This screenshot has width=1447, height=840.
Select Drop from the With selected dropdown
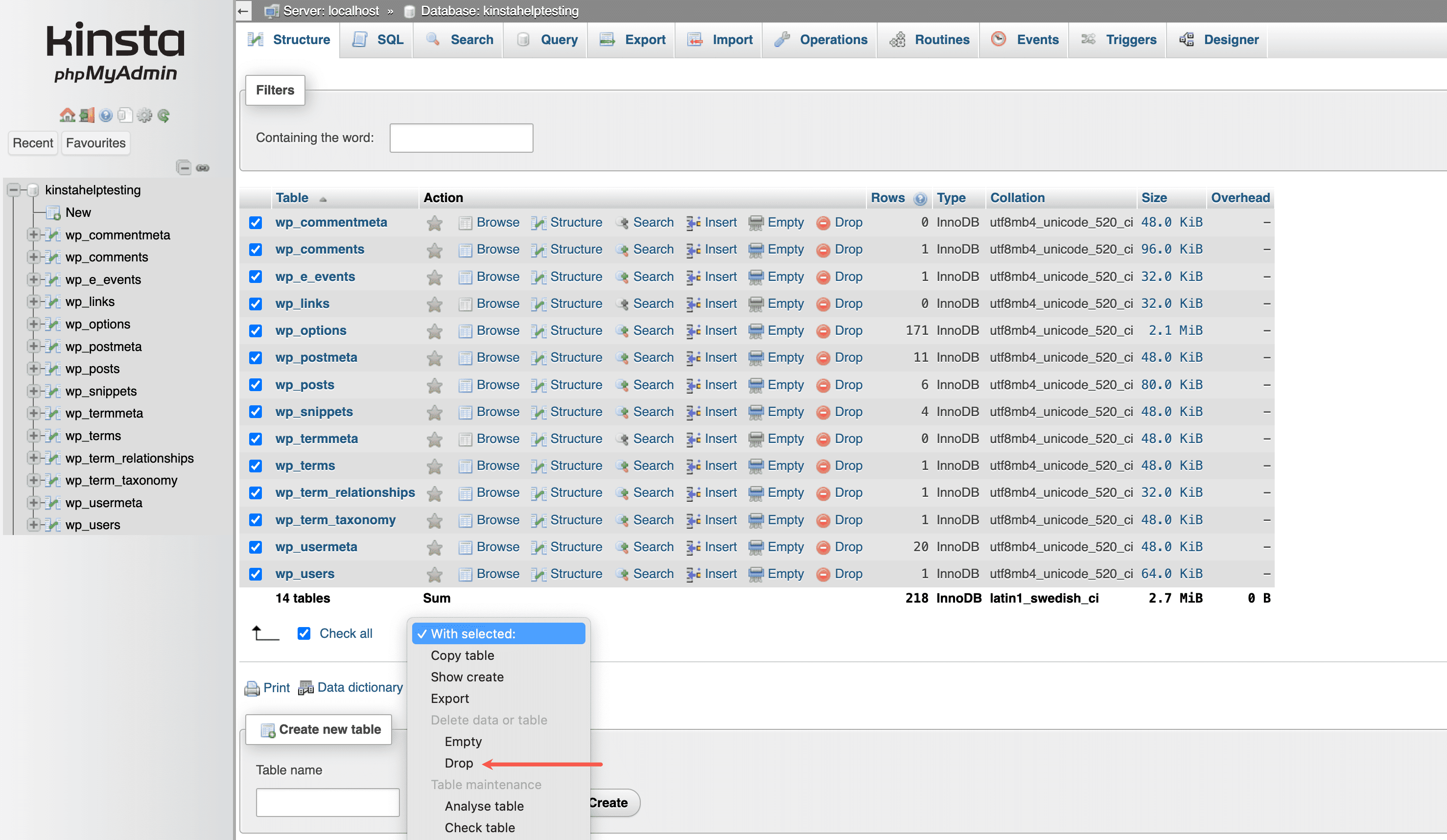[458, 763]
